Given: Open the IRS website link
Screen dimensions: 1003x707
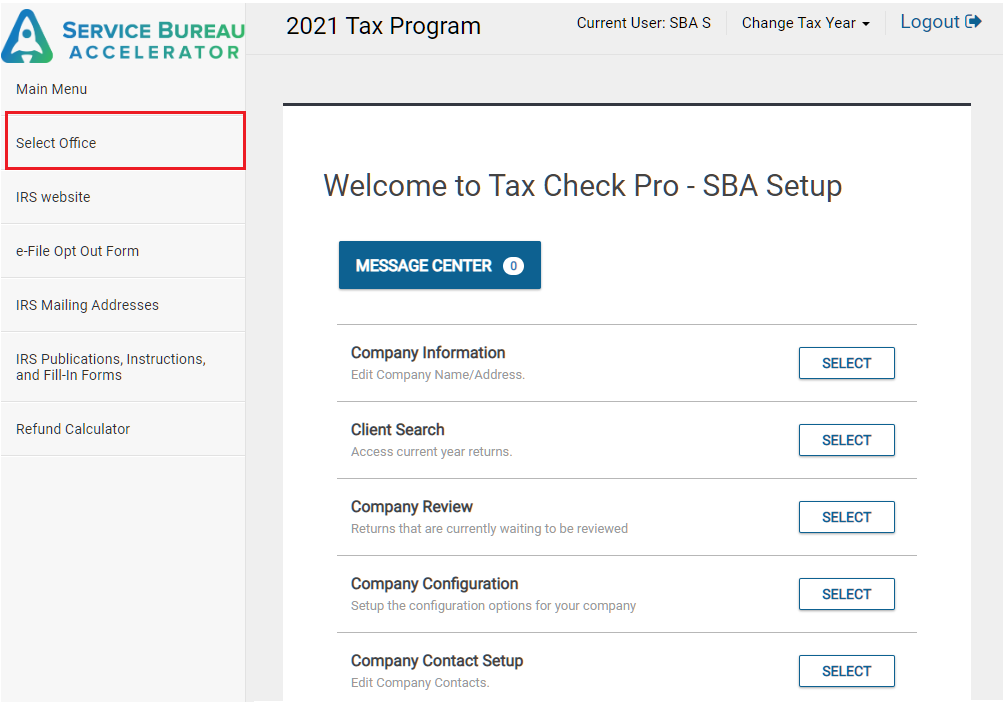Looking at the screenshot, I should pyautogui.click(x=53, y=197).
